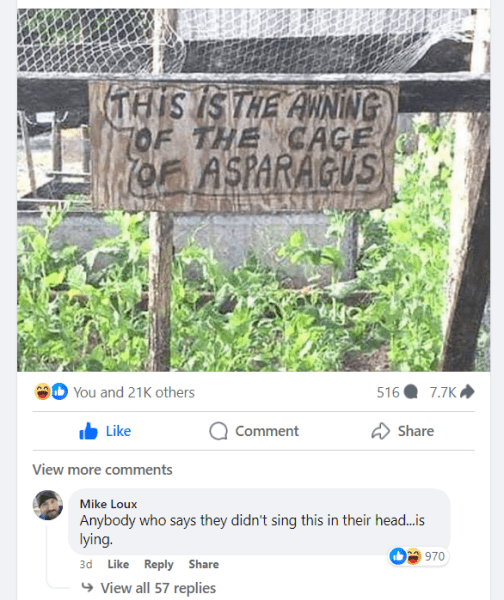Viewport: 504px width, 600px height.
Task: Click the Share arrow icon
Action: (x=380, y=431)
